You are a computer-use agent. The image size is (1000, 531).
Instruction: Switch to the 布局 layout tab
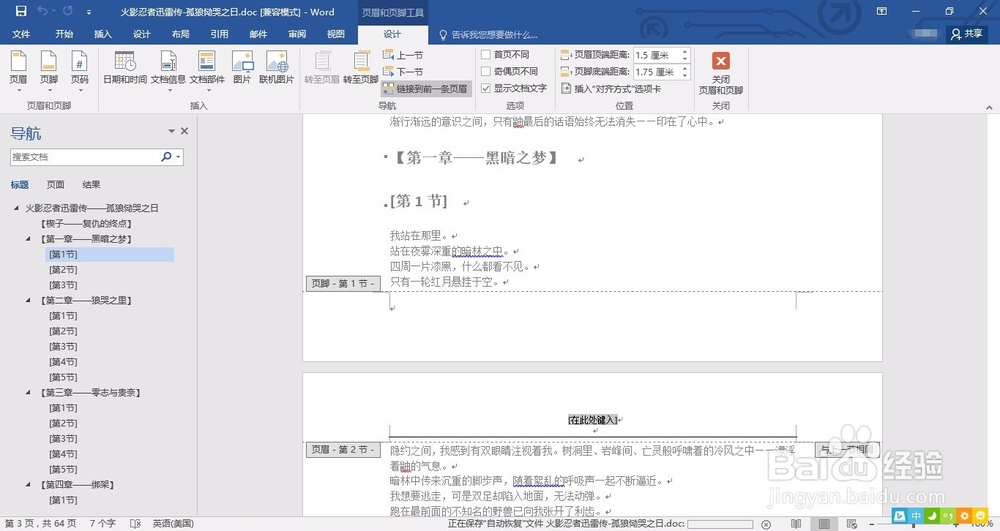[x=180, y=34]
